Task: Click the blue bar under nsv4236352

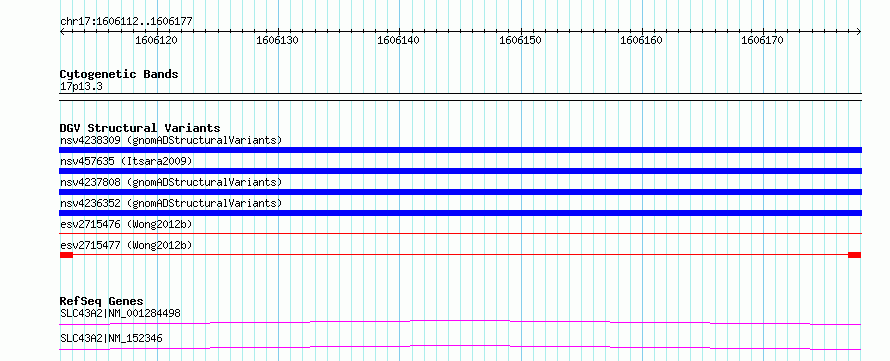Action: point(460,213)
